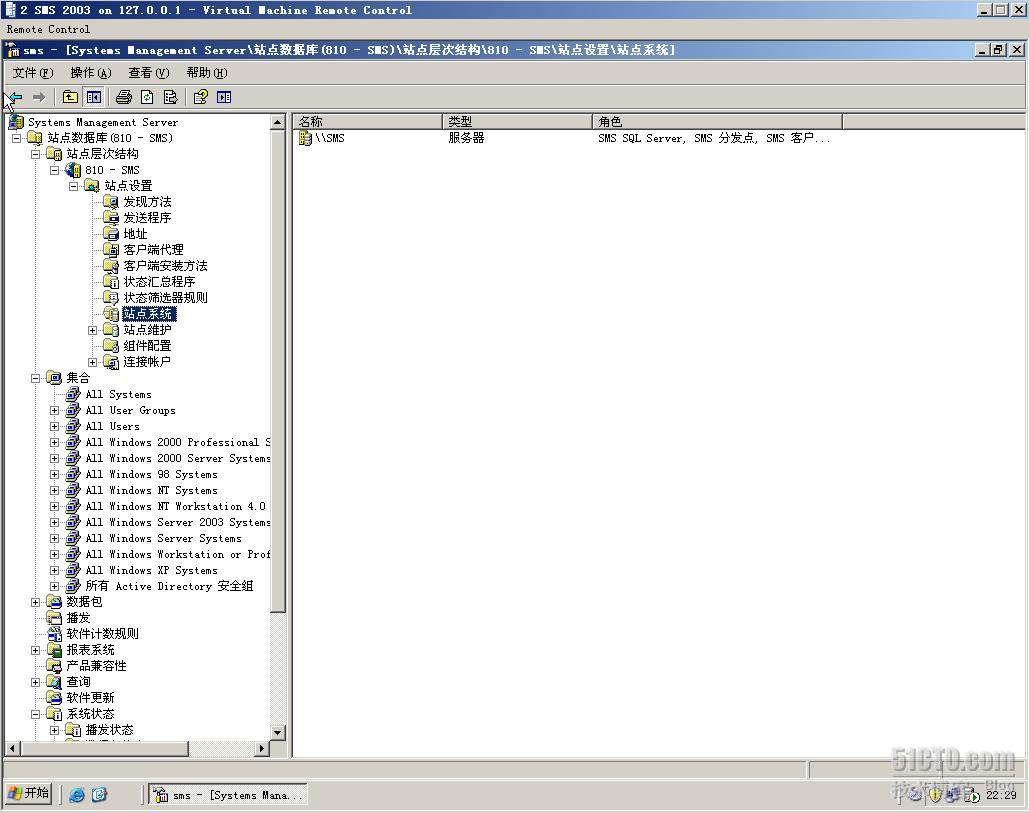
Task: Expand the All User Groups collection
Action: tap(55, 410)
